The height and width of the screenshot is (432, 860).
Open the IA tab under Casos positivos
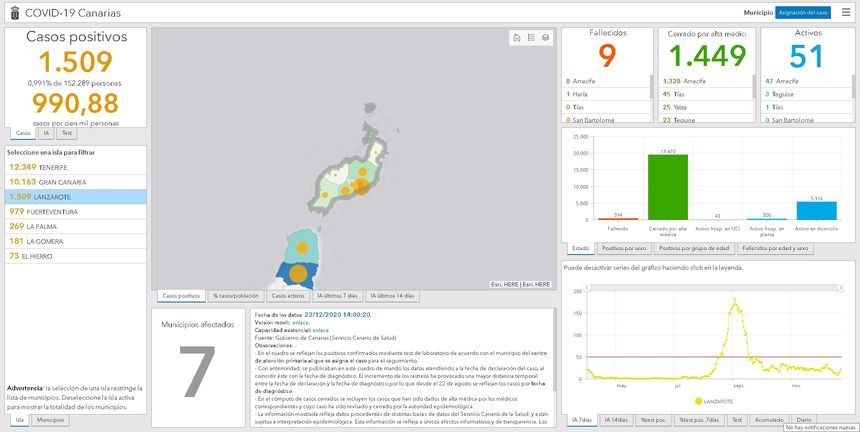pyautogui.click(x=47, y=132)
